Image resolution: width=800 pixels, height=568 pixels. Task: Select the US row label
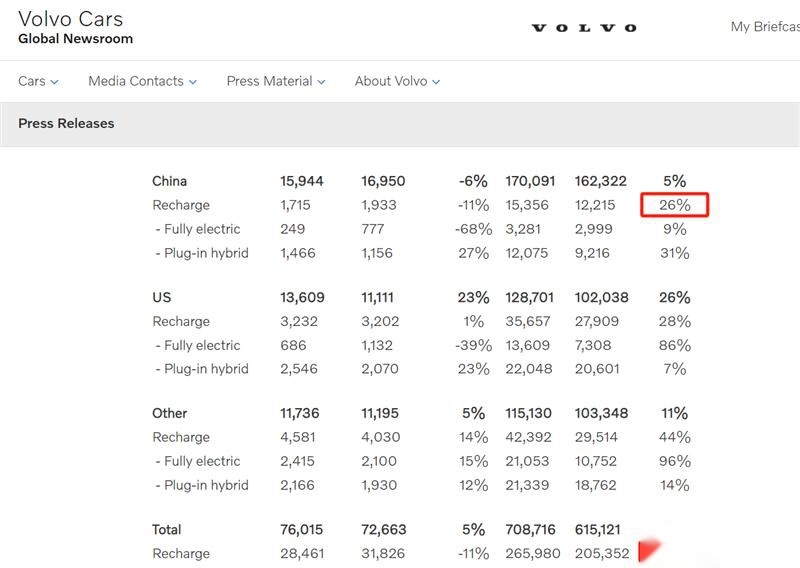point(162,298)
